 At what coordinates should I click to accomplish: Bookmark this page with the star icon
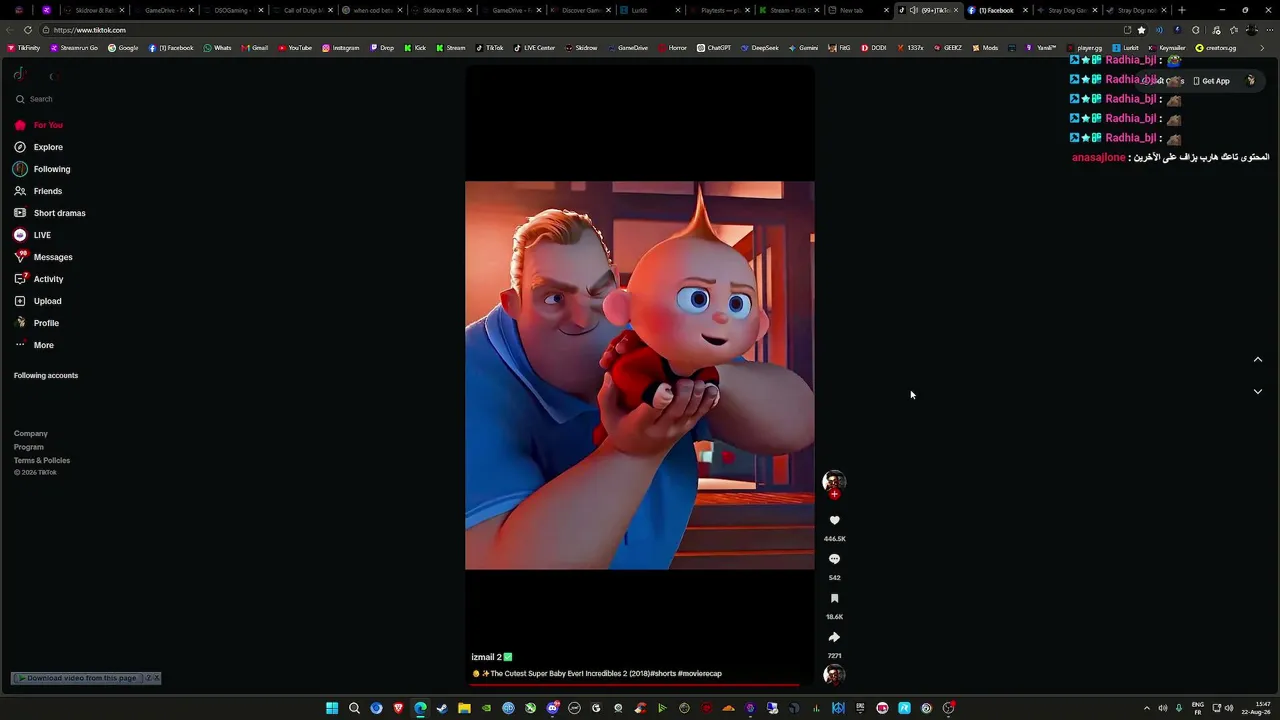[1142, 30]
